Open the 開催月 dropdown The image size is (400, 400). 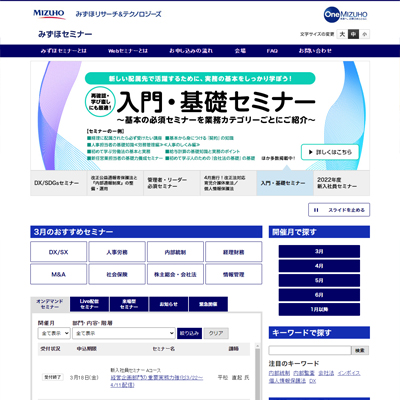54,333
